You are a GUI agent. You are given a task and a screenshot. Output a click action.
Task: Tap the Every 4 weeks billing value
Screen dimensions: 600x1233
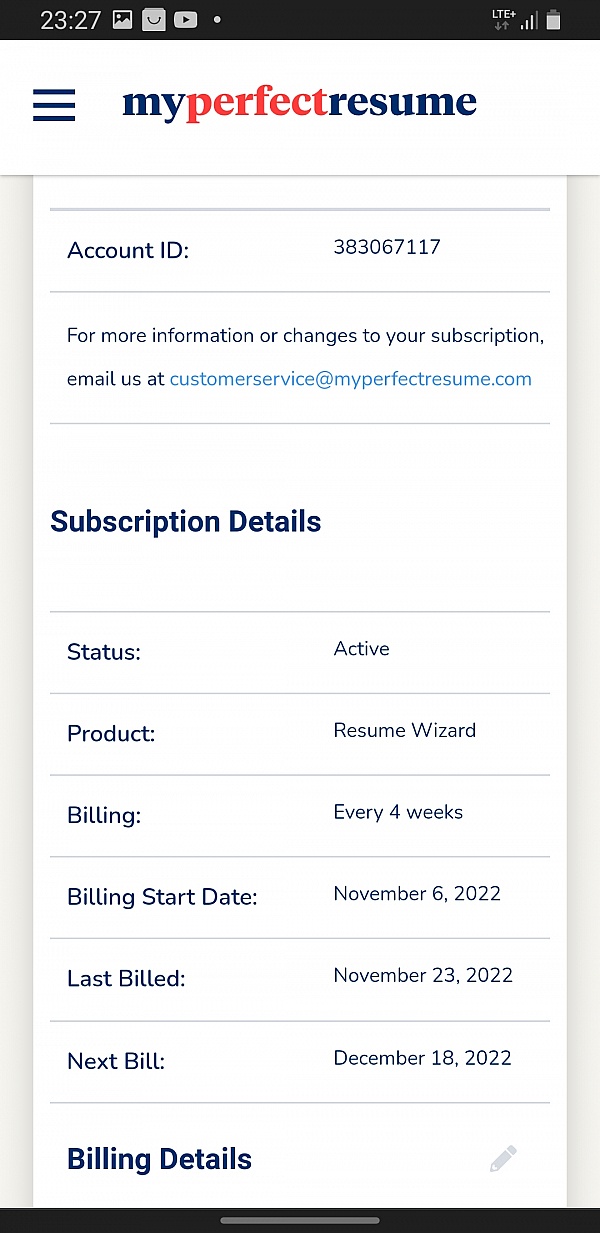click(398, 812)
